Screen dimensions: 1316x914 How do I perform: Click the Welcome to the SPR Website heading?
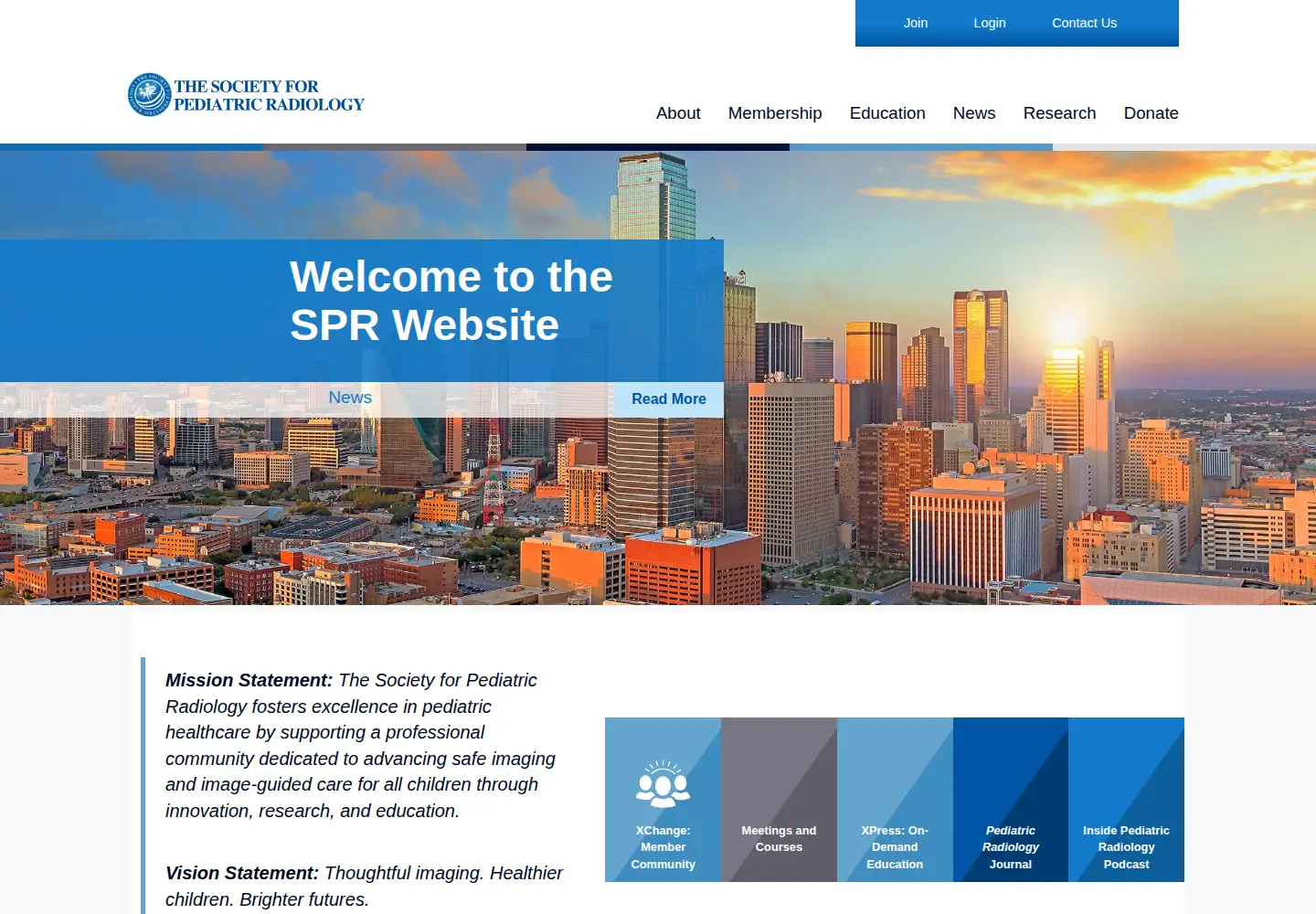click(451, 301)
